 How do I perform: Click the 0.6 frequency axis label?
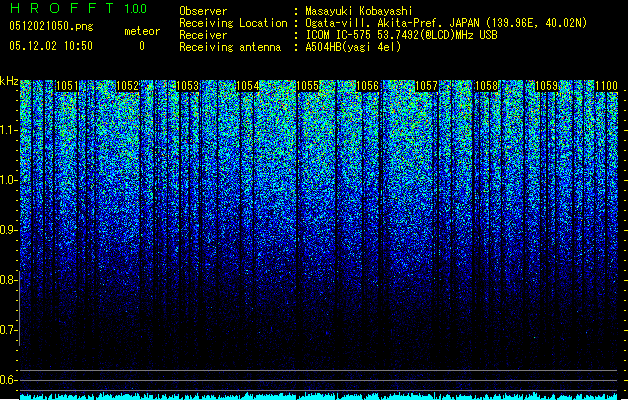[9, 380]
